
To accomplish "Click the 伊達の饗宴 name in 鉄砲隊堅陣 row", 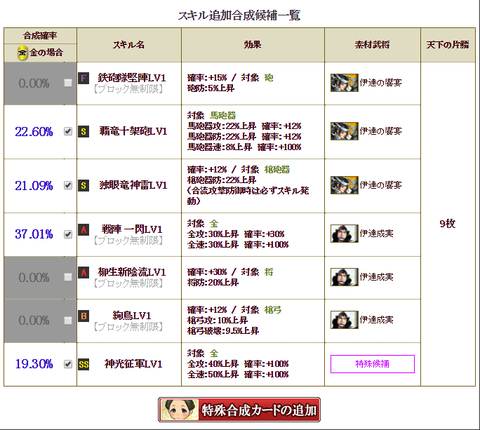I will (381, 83).
